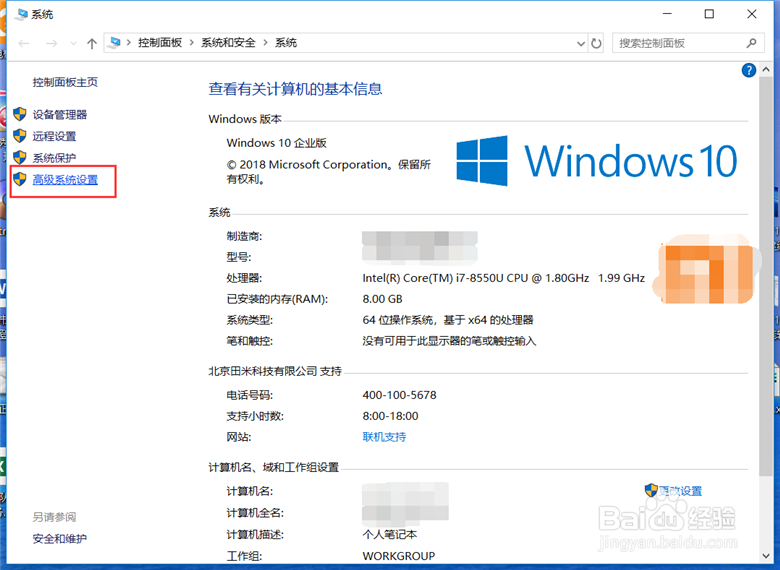Open Advanced System Settings link (高级系统设置)
This screenshot has height=570, width=780.
click(x=65, y=180)
